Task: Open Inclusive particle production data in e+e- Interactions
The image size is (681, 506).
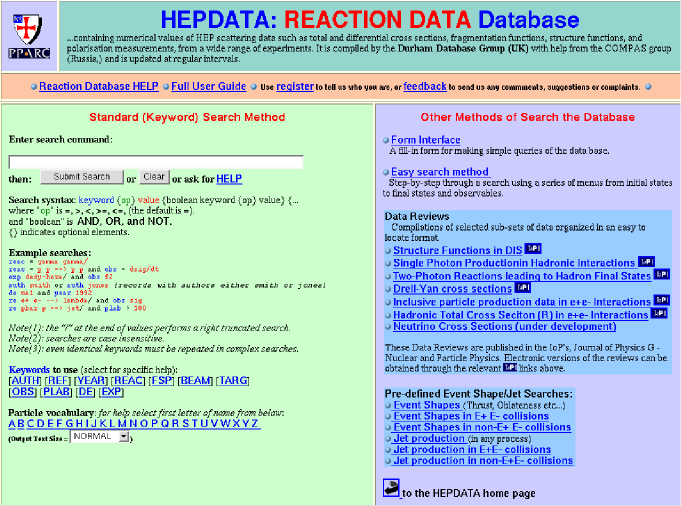Action: pos(522,302)
